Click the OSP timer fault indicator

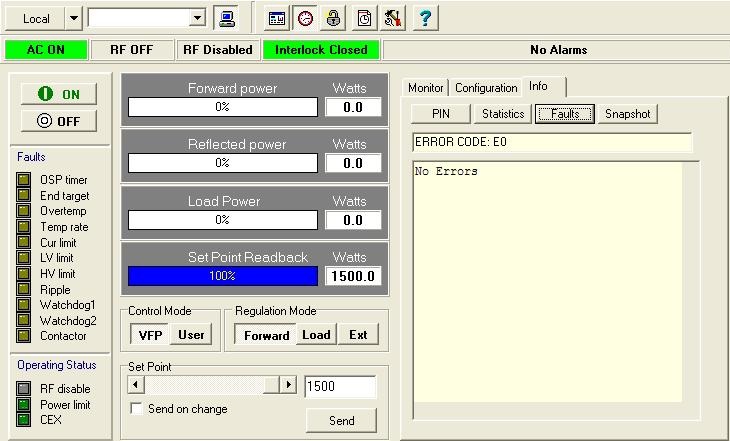(24, 180)
